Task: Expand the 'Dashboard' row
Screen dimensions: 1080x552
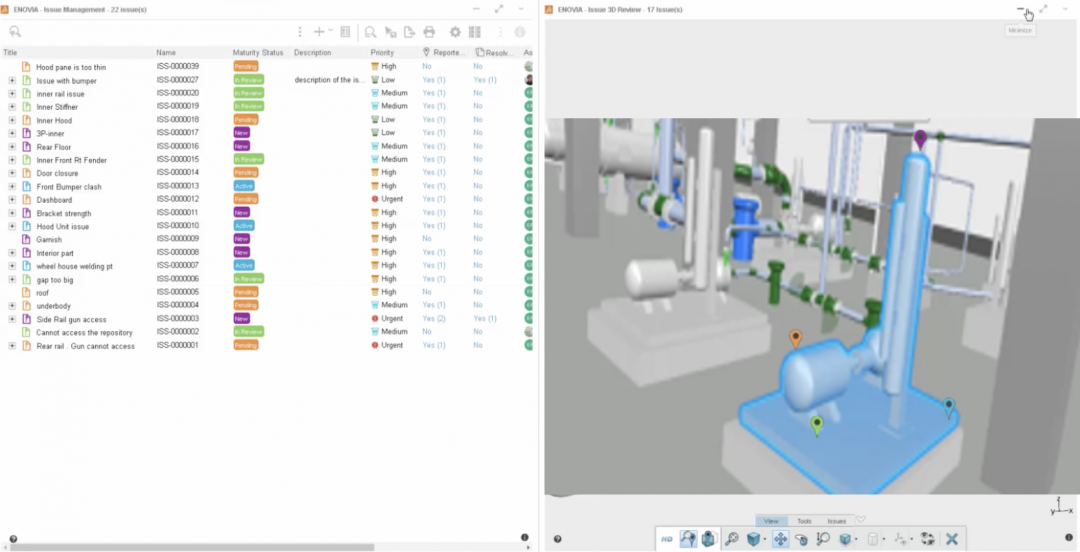Action: [x=12, y=199]
